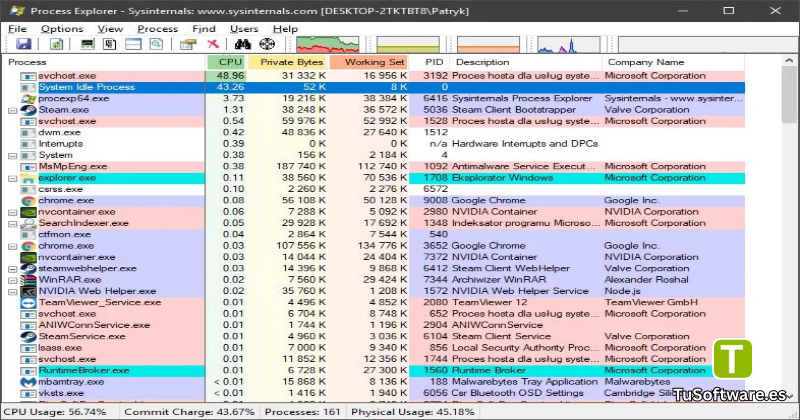This screenshot has height=420, width=800.
Task: Open the Users menu
Action: pyautogui.click(x=244, y=29)
